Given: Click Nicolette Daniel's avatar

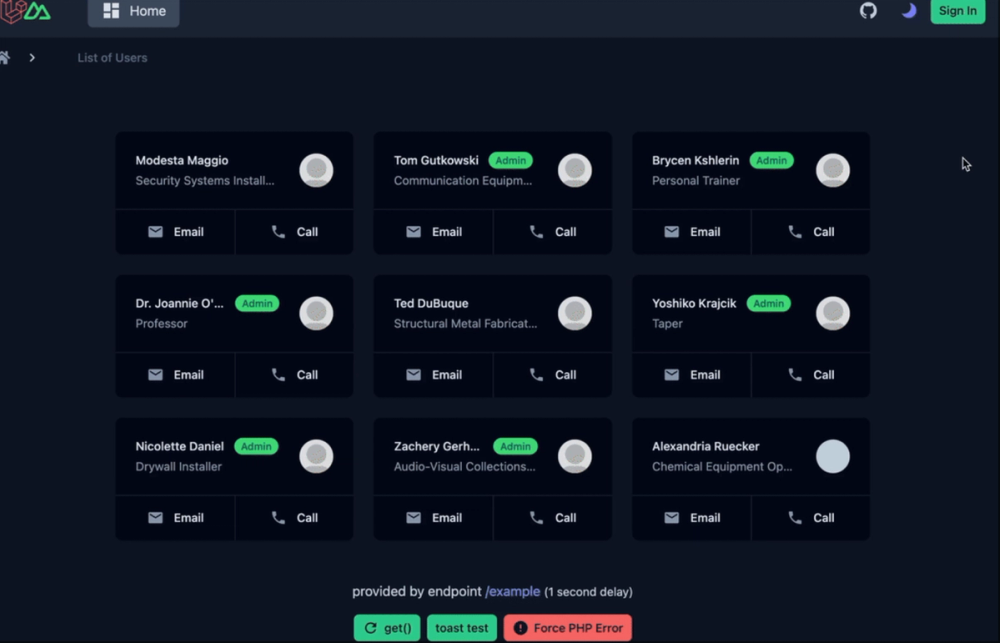Looking at the screenshot, I should point(316,456).
